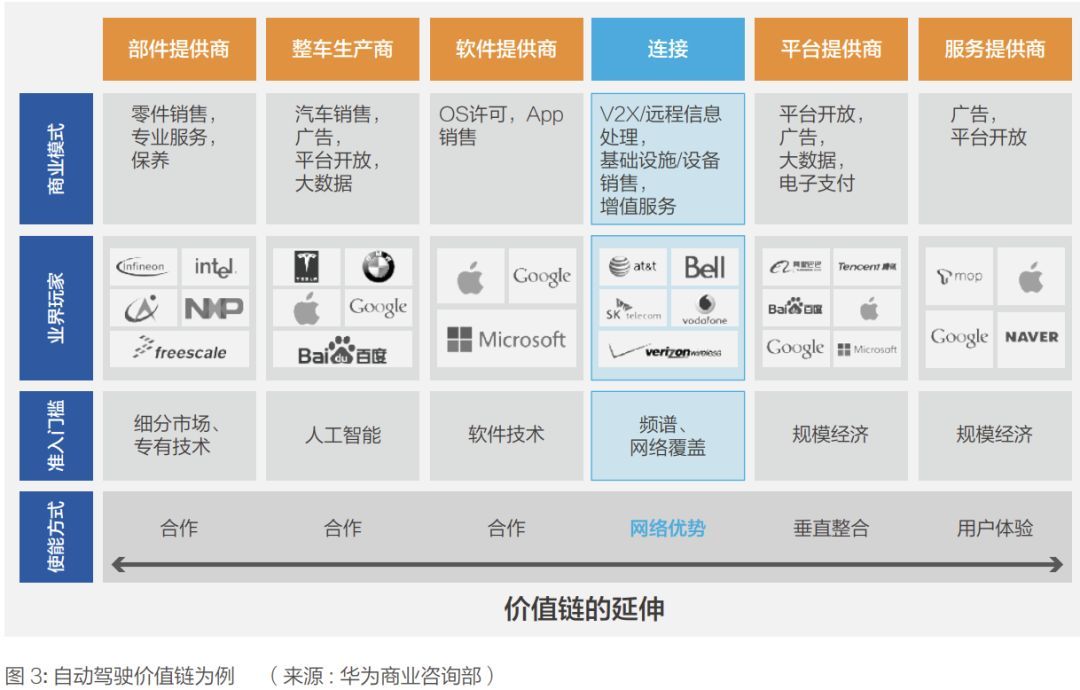Click the 部件提供商 column header
The height and width of the screenshot is (690, 1080).
(x=179, y=49)
